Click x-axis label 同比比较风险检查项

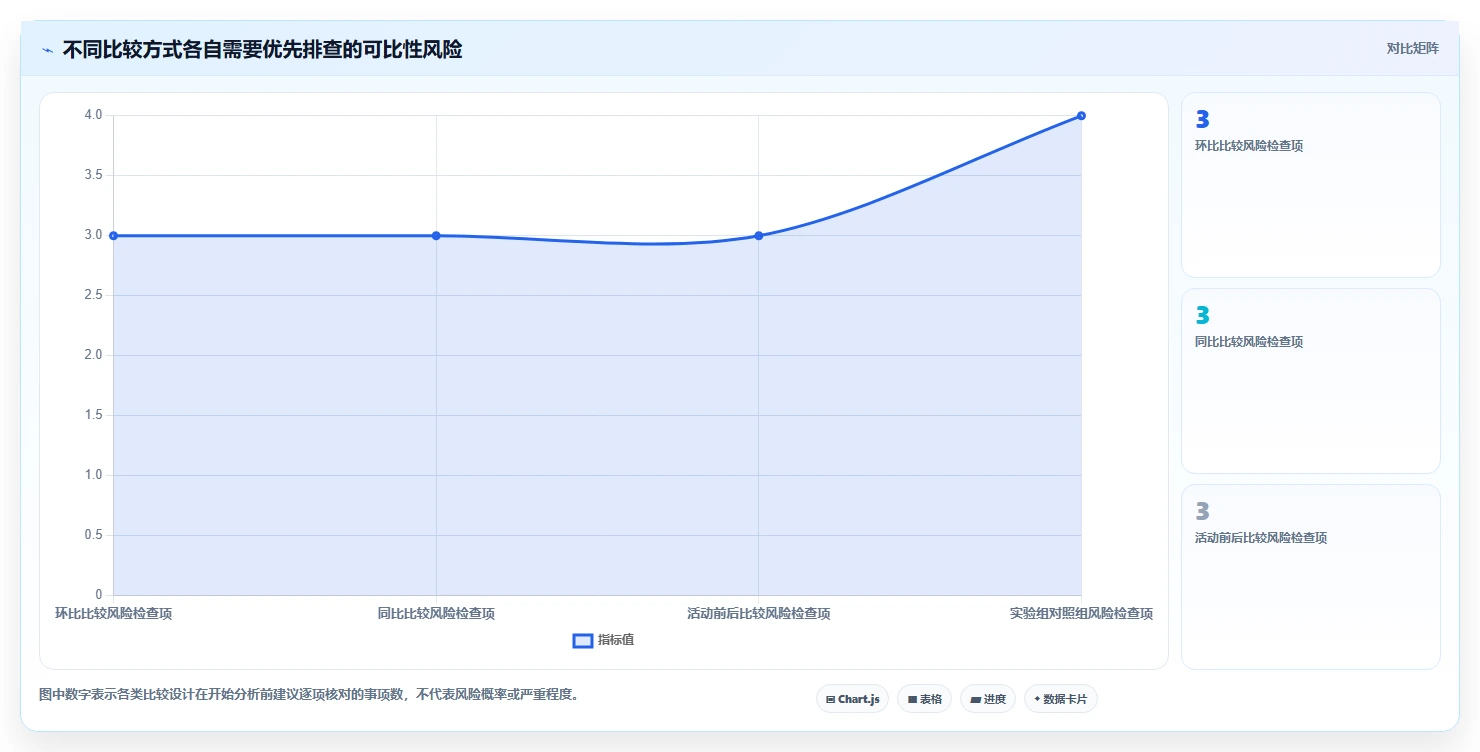pos(436,613)
